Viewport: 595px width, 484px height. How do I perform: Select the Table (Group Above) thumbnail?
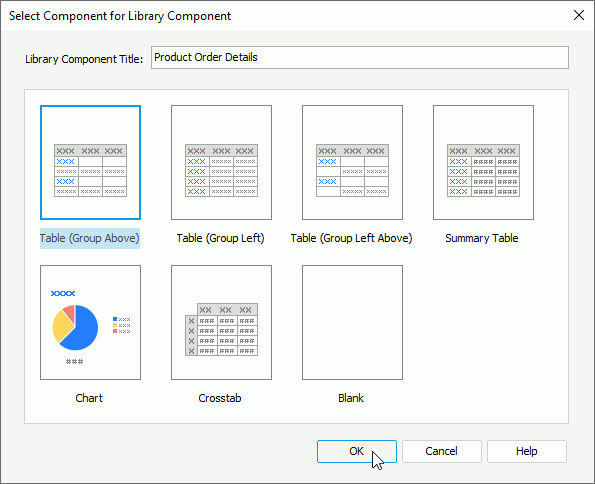point(90,162)
